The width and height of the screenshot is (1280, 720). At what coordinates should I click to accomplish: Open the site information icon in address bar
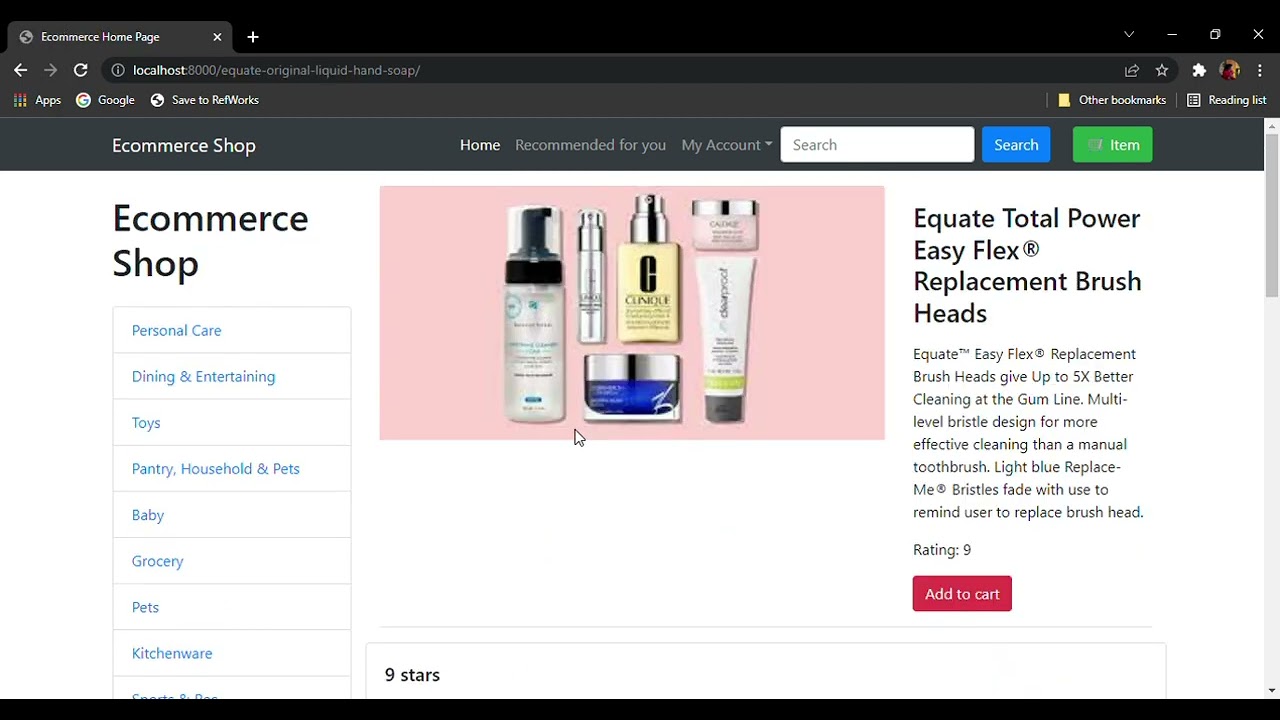[x=118, y=70]
